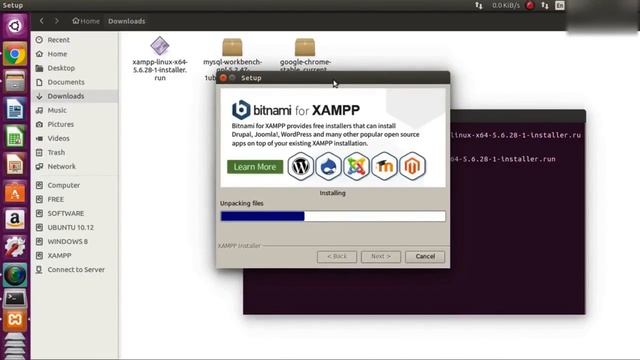This screenshot has height=360, width=640.
Task: Open the XAMPP dock icon
Action: [x=15, y=320]
